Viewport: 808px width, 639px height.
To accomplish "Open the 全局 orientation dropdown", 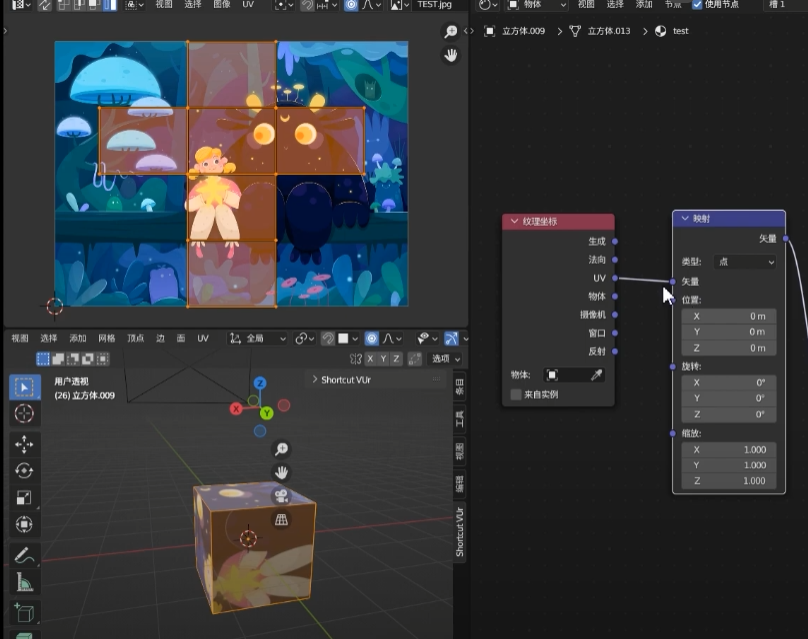I will click(x=258, y=338).
